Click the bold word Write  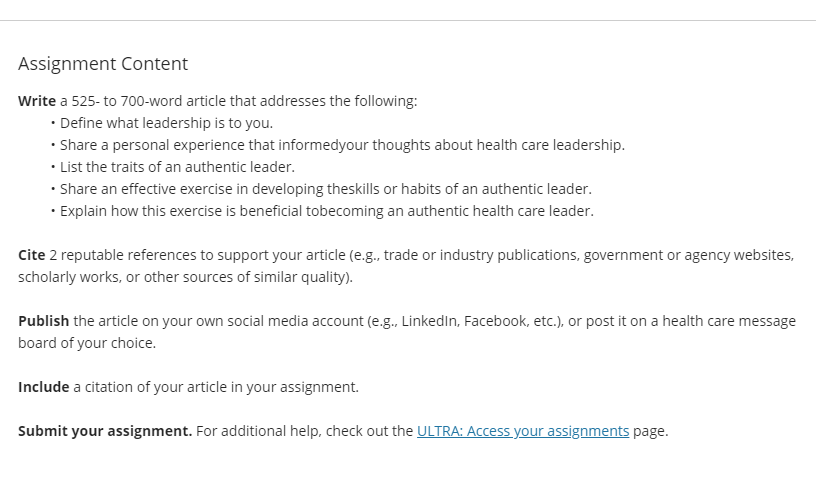(37, 100)
